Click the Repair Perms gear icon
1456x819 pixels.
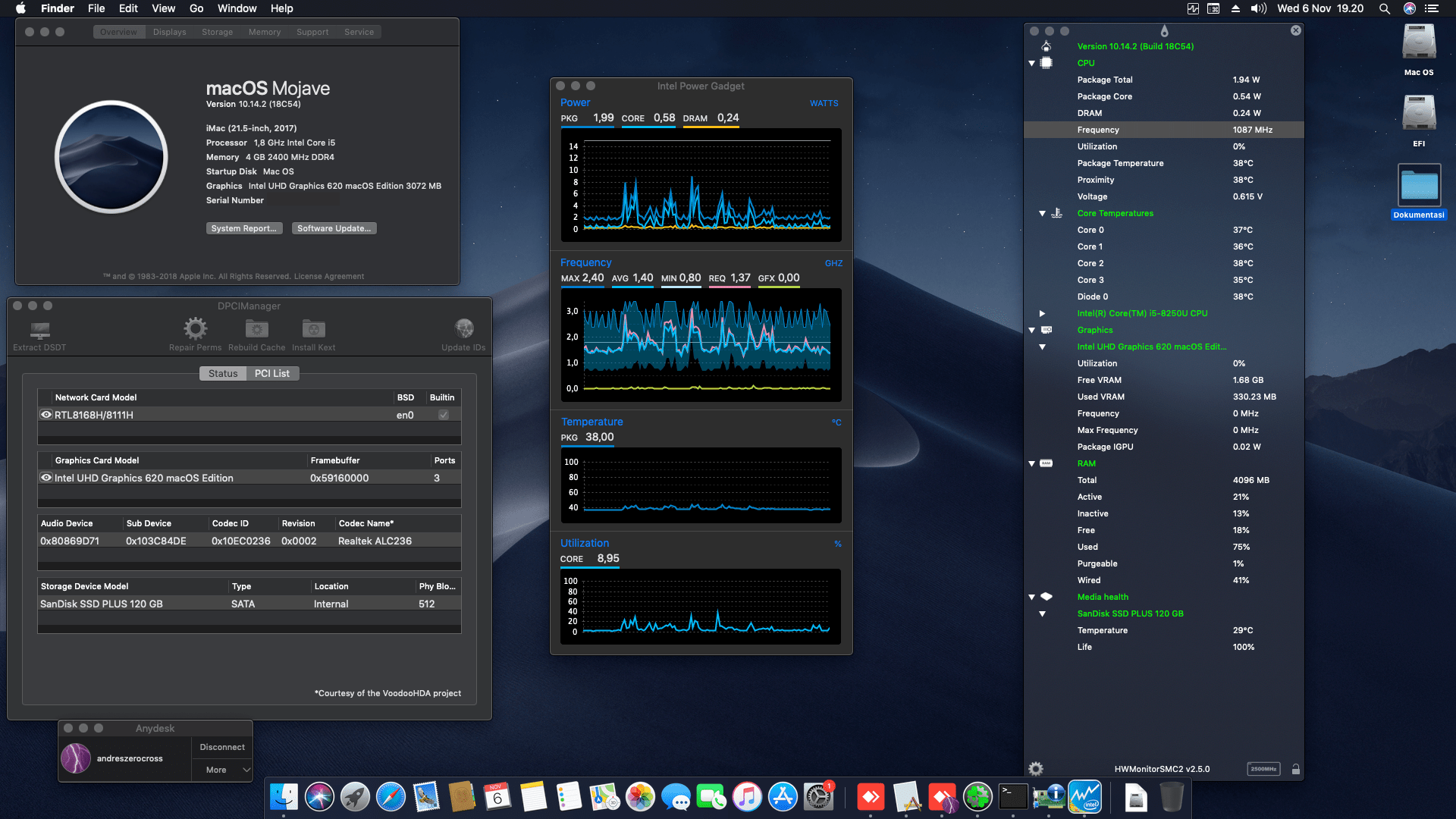click(x=195, y=329)
